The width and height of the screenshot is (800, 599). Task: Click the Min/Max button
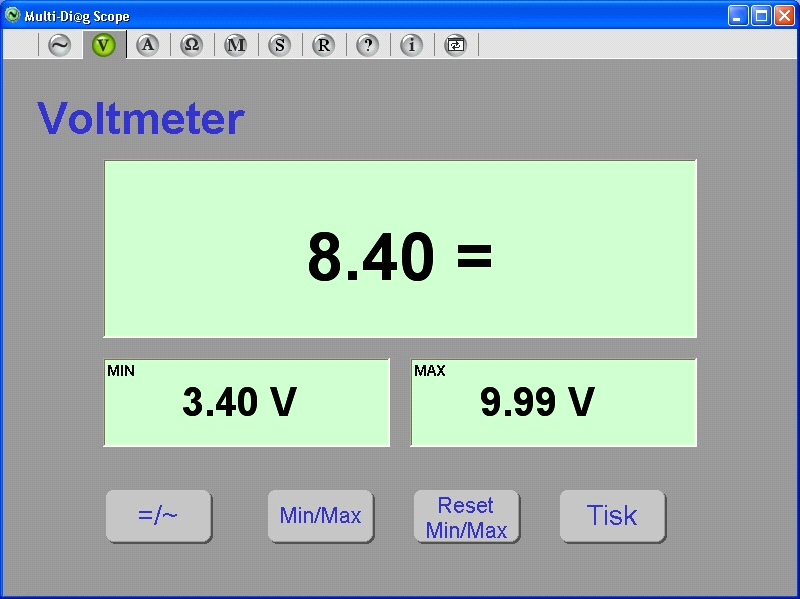[x=321, y=516]
